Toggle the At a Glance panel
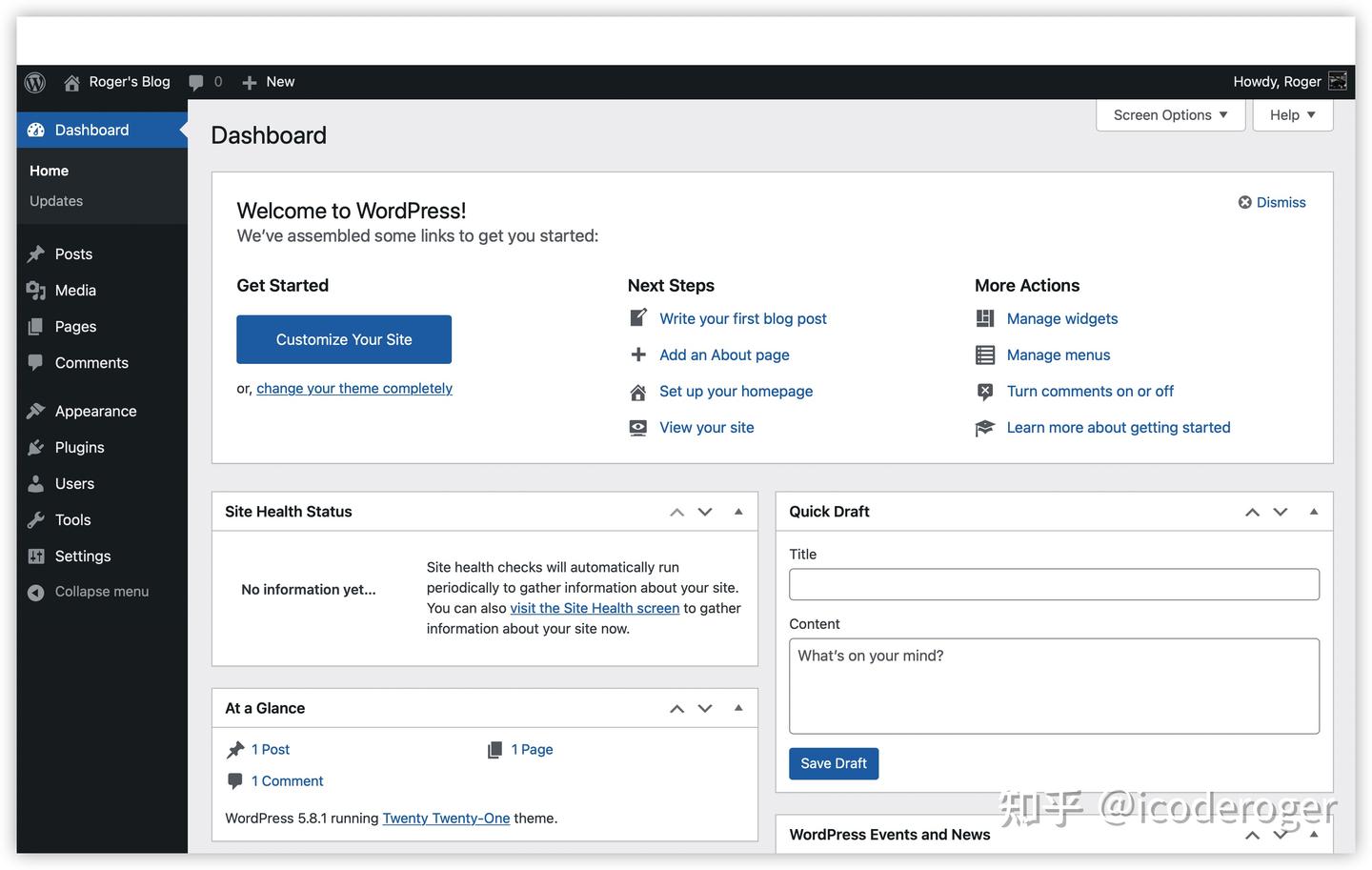The width and height of the screenshot is (1372, 870). (738, 708)
